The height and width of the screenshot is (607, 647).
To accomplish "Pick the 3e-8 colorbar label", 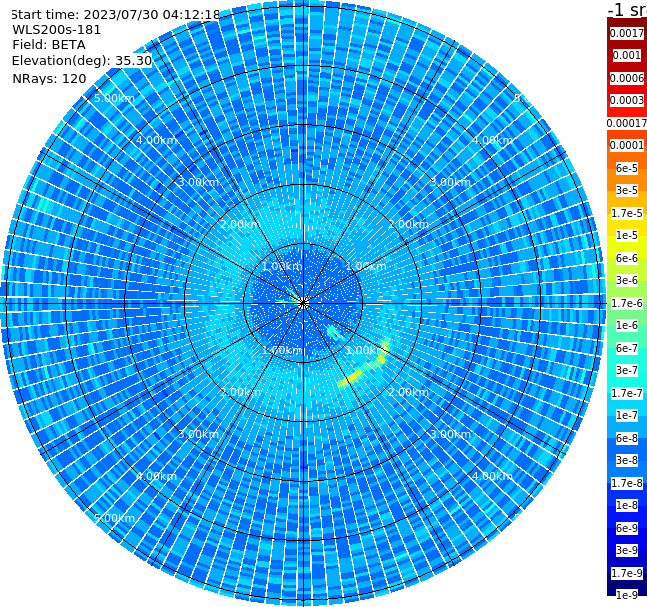I will pyautogui.click(x=627, y=460).
